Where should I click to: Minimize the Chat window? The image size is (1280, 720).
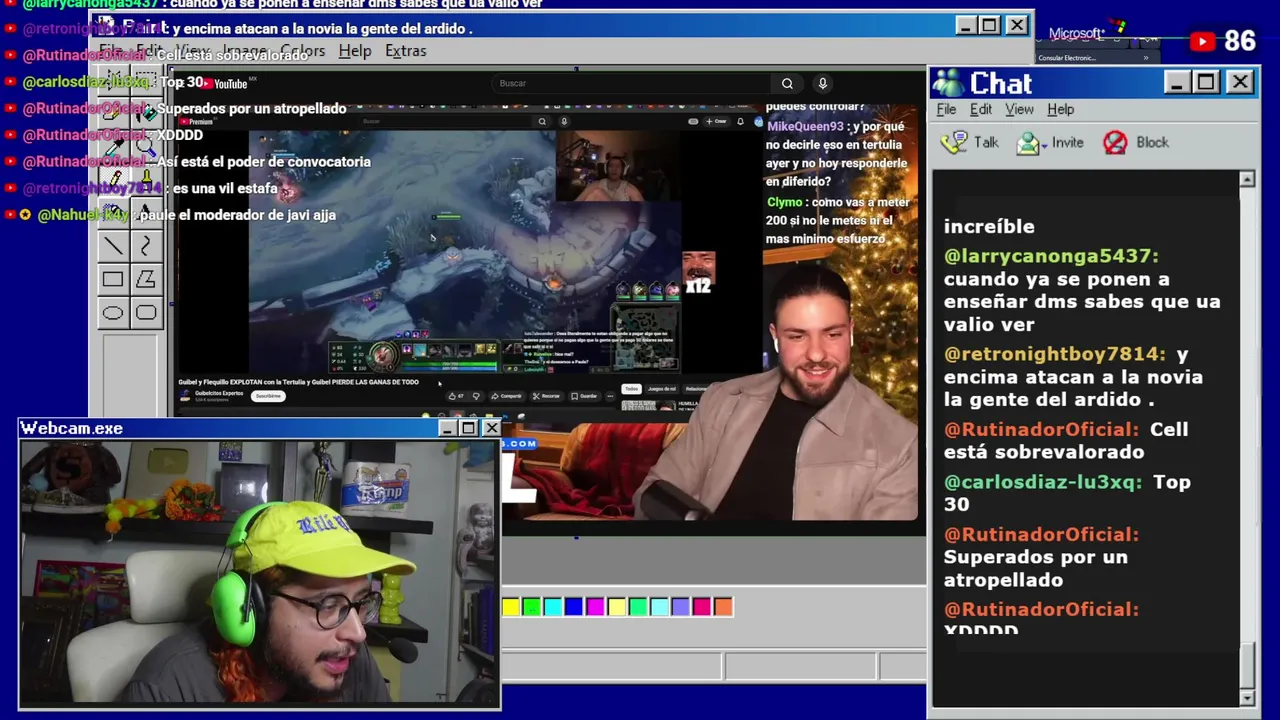(x=1176, y=83)
